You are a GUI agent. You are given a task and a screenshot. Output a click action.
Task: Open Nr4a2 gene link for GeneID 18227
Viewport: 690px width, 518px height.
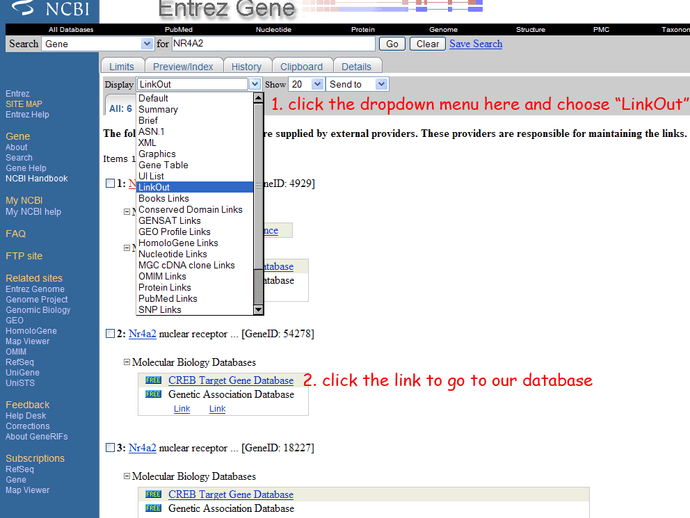click(142, 448)
